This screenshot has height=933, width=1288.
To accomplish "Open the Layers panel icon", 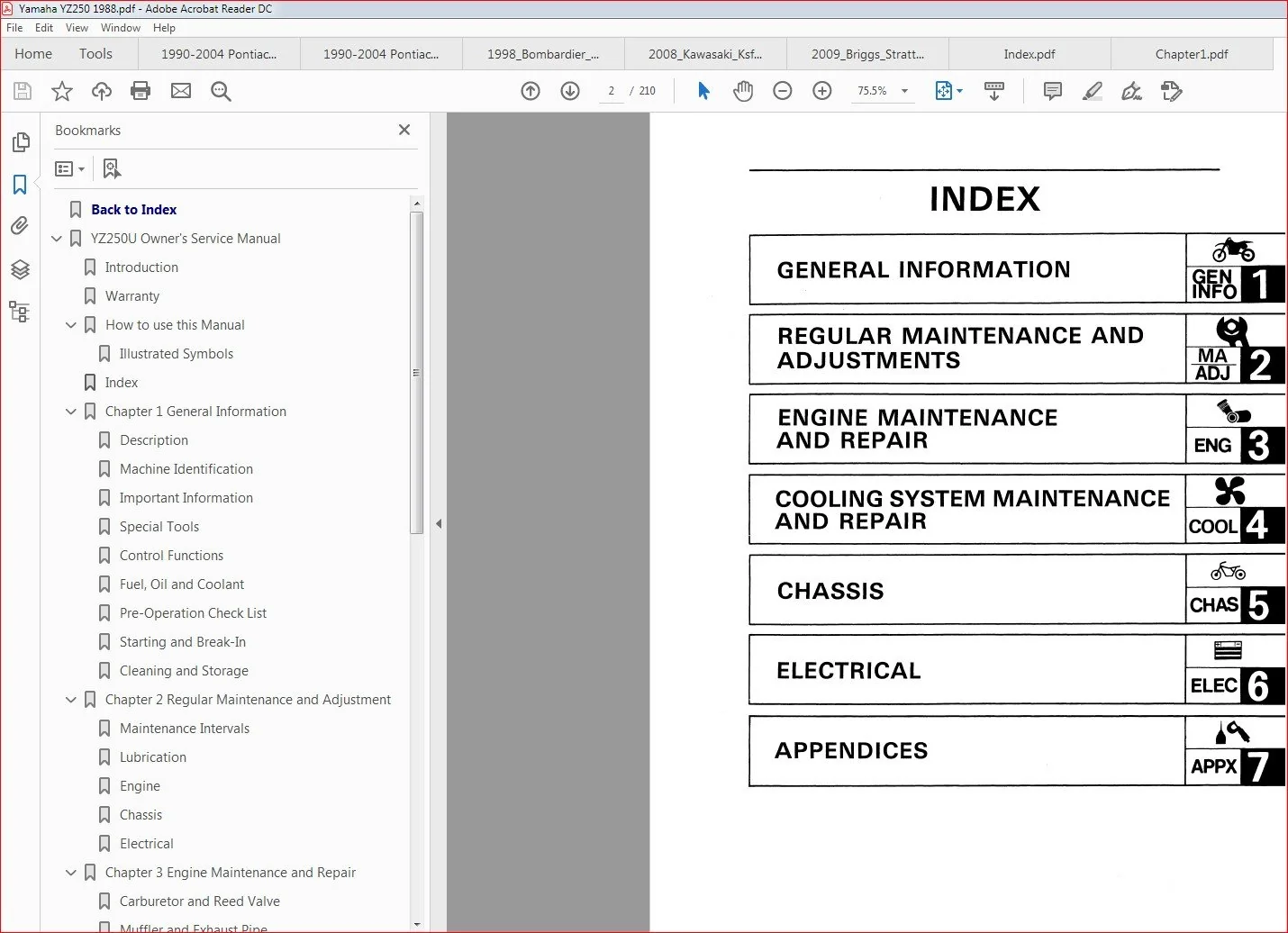I will pyautogui.click(x=20, y=269).
